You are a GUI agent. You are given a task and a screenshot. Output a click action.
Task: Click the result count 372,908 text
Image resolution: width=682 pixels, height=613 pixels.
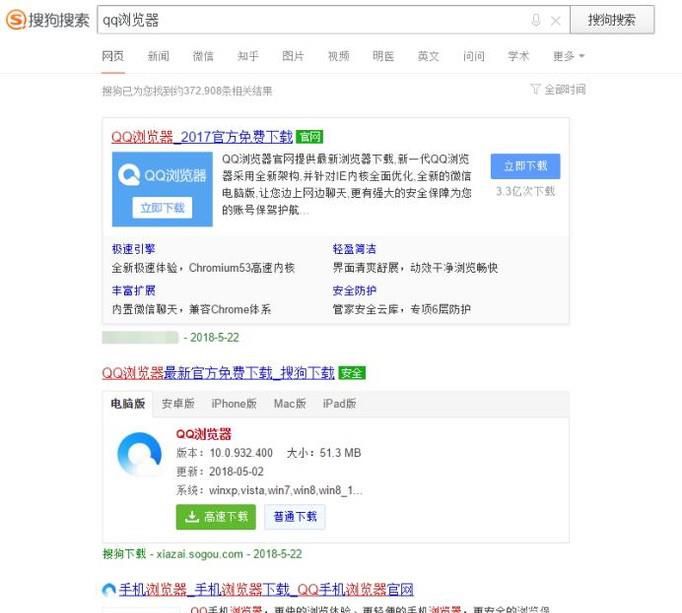187,91
